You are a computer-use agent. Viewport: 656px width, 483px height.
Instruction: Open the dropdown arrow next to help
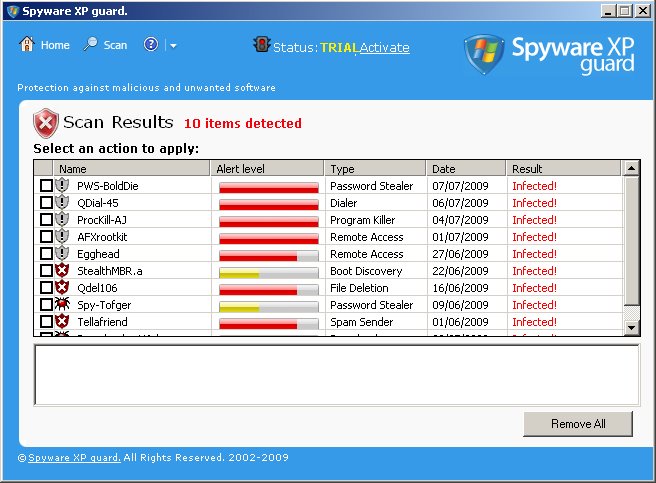pyautogui.click(x=173, y=46)
